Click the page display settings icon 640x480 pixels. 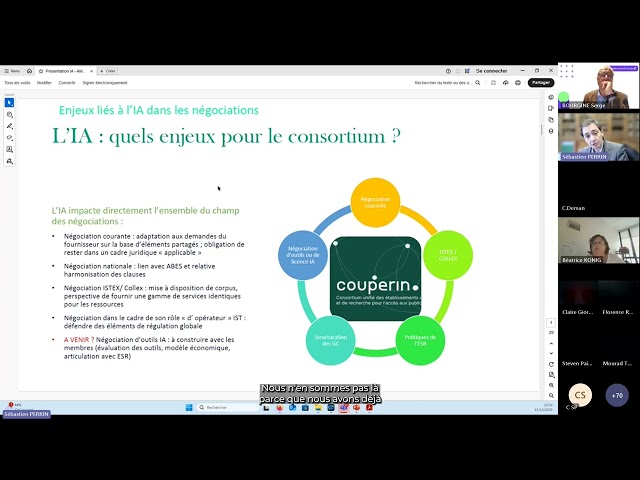(551, 375)
